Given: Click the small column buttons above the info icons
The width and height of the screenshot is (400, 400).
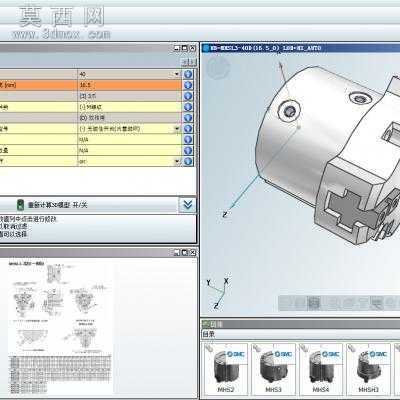Looking at the screenshot, I should pos(188,62).
